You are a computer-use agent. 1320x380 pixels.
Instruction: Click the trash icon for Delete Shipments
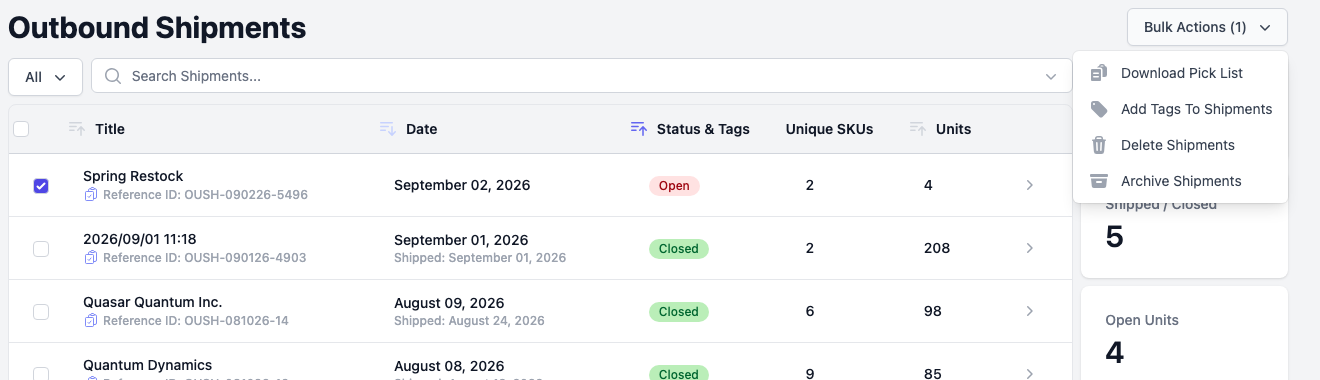tap(1099, 145)
